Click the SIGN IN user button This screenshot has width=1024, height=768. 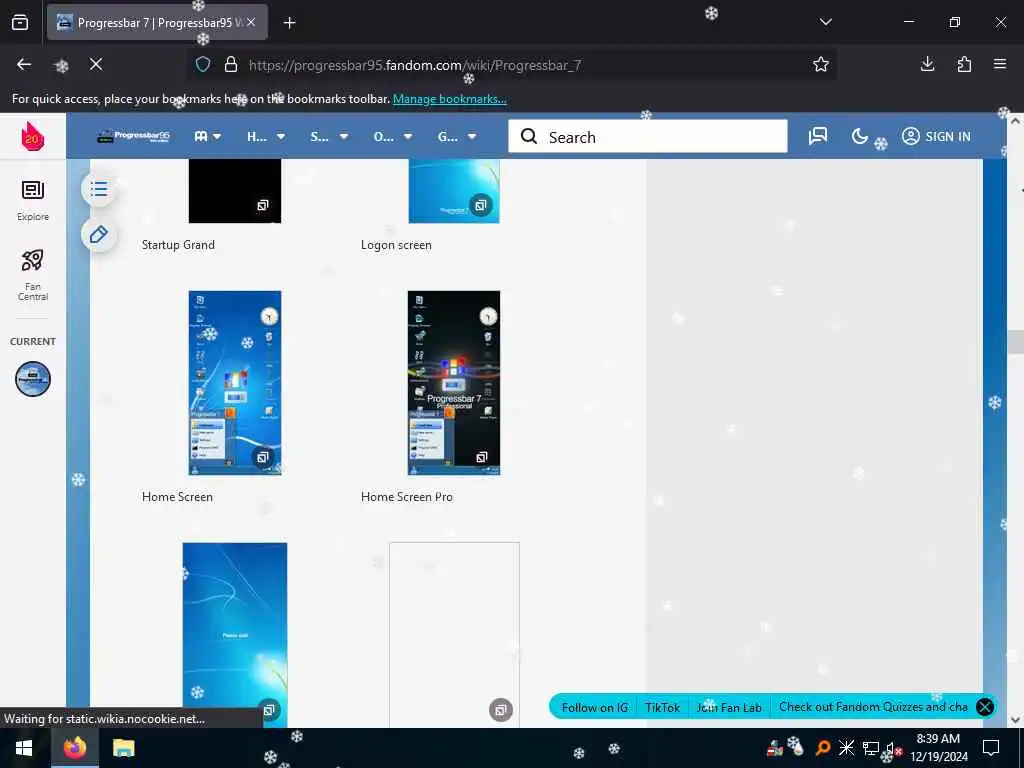(x=936, y=136)
